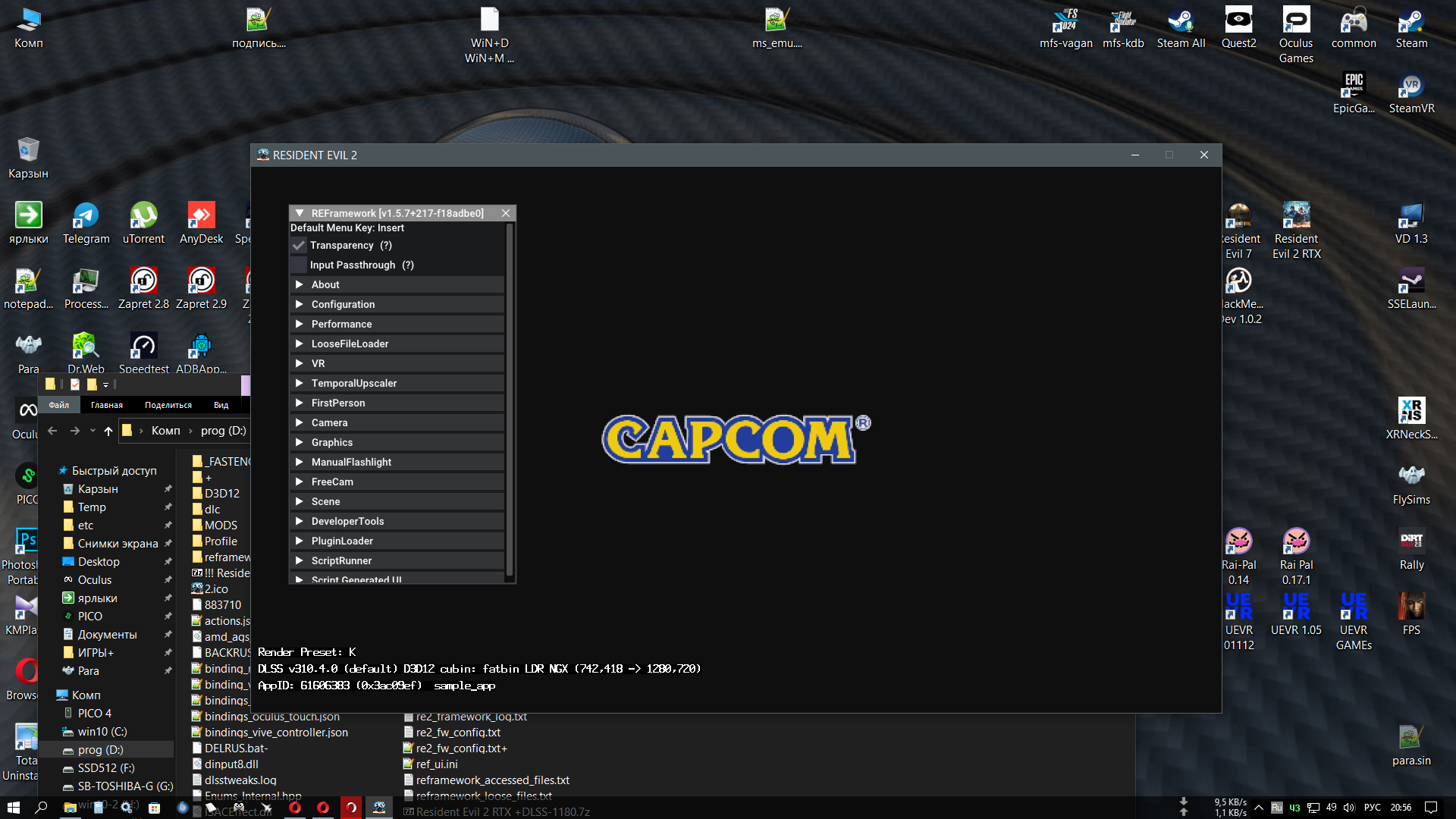Close the REFramework overlay panel
The image size is (1456, 819).
(506, 213)
